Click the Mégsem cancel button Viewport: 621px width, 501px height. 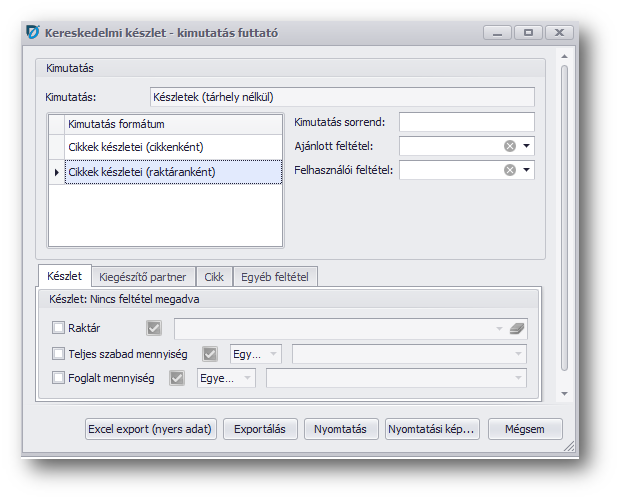pyautogui.click(x=525, y=429)
